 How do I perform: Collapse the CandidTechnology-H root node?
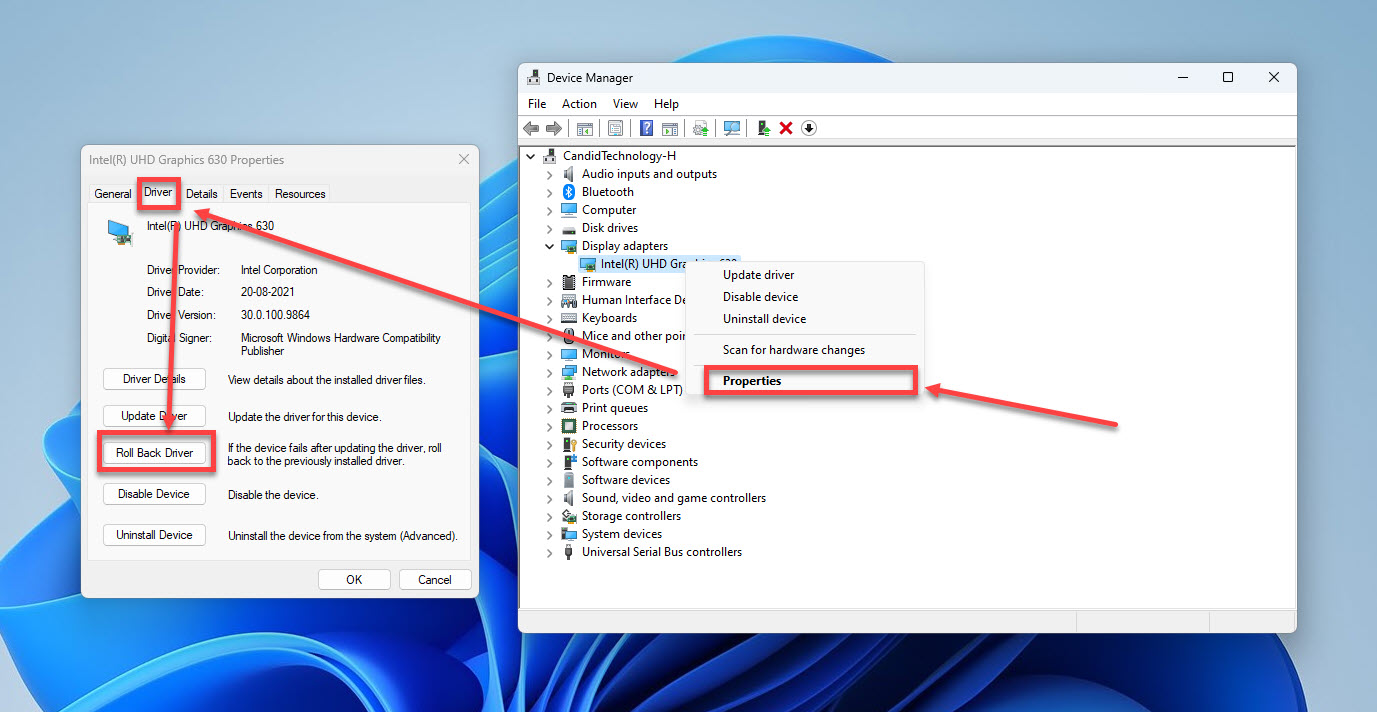(x=531, y=156)
